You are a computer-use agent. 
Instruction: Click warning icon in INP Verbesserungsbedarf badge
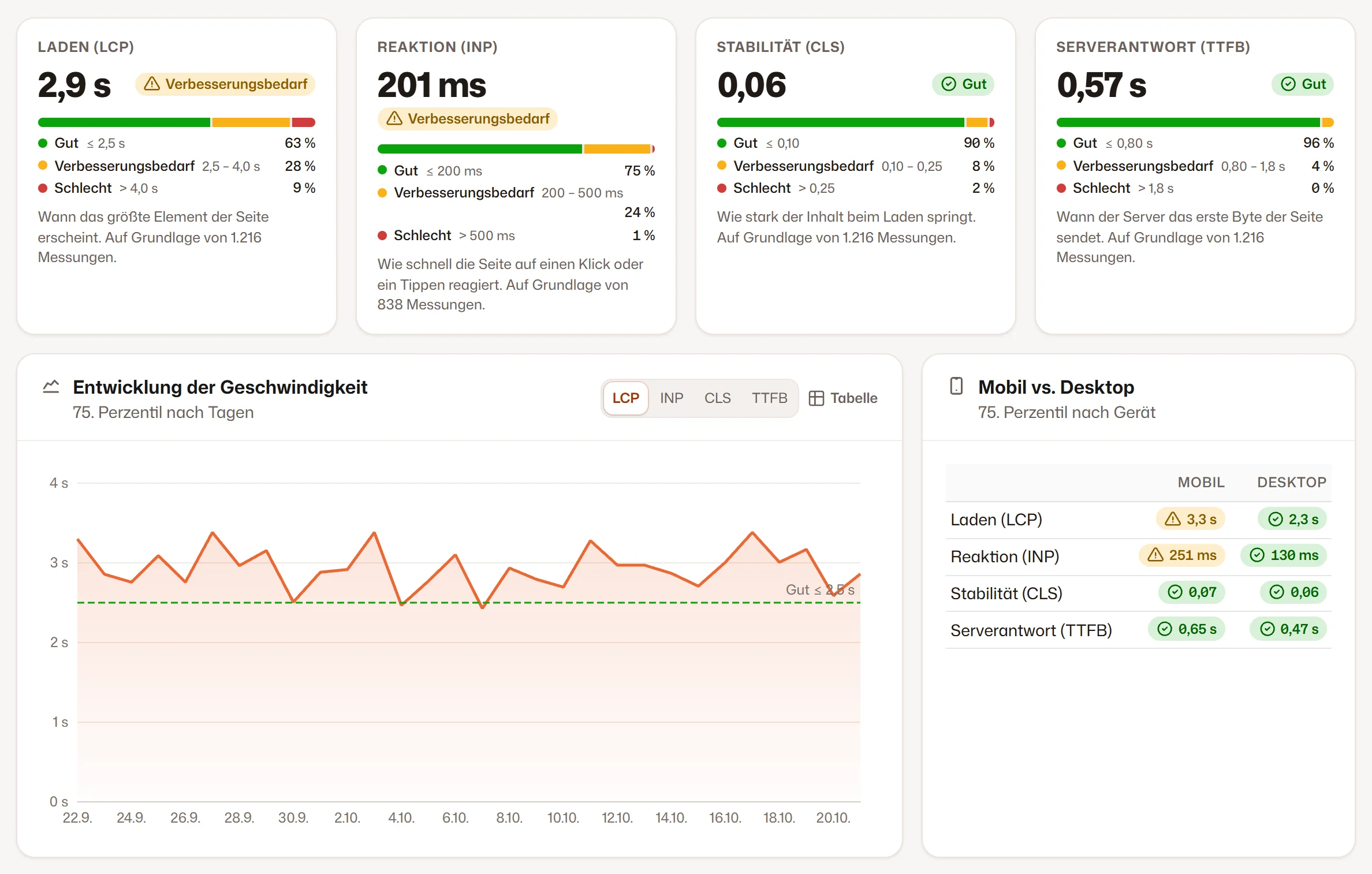394,119
